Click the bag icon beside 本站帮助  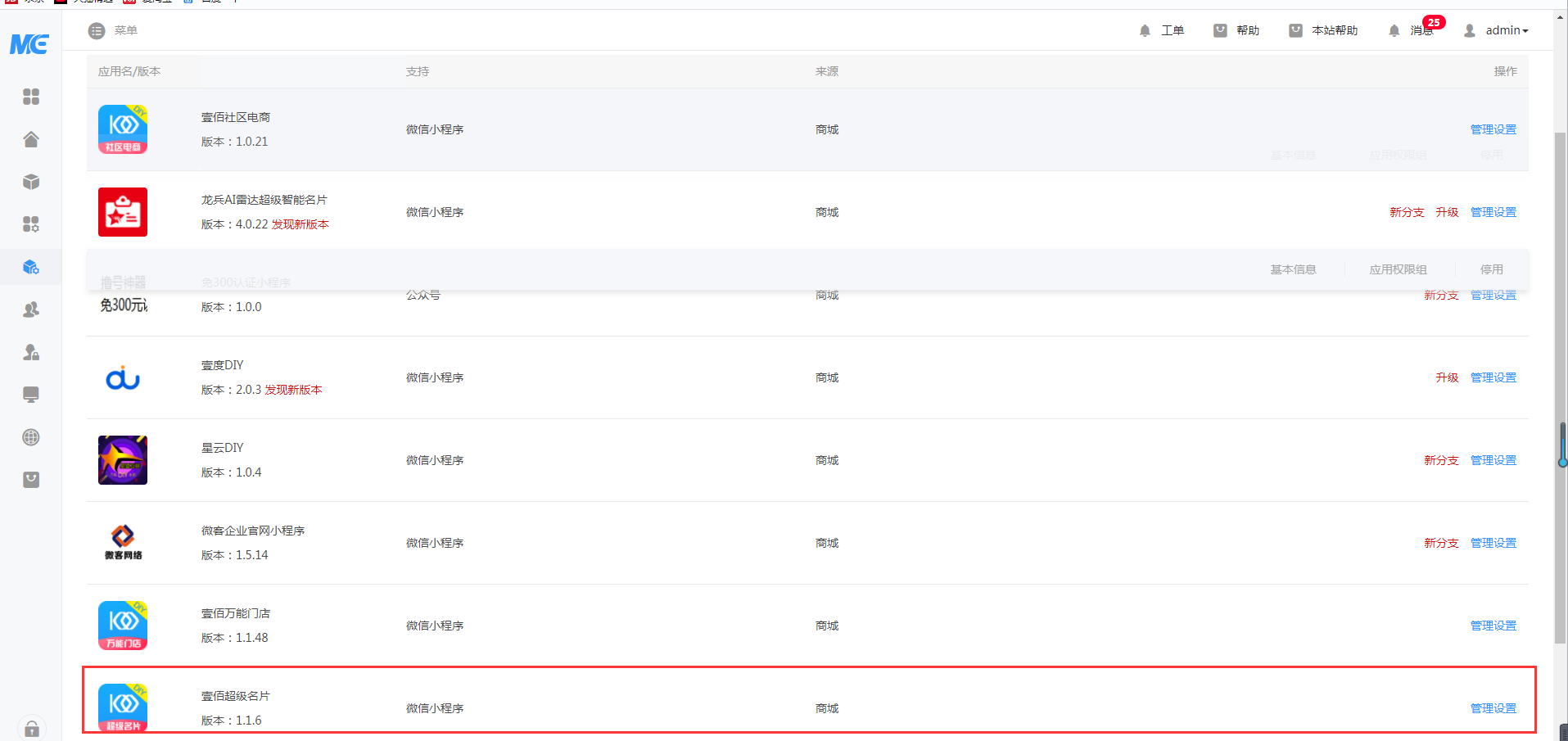click(1295, 30)
